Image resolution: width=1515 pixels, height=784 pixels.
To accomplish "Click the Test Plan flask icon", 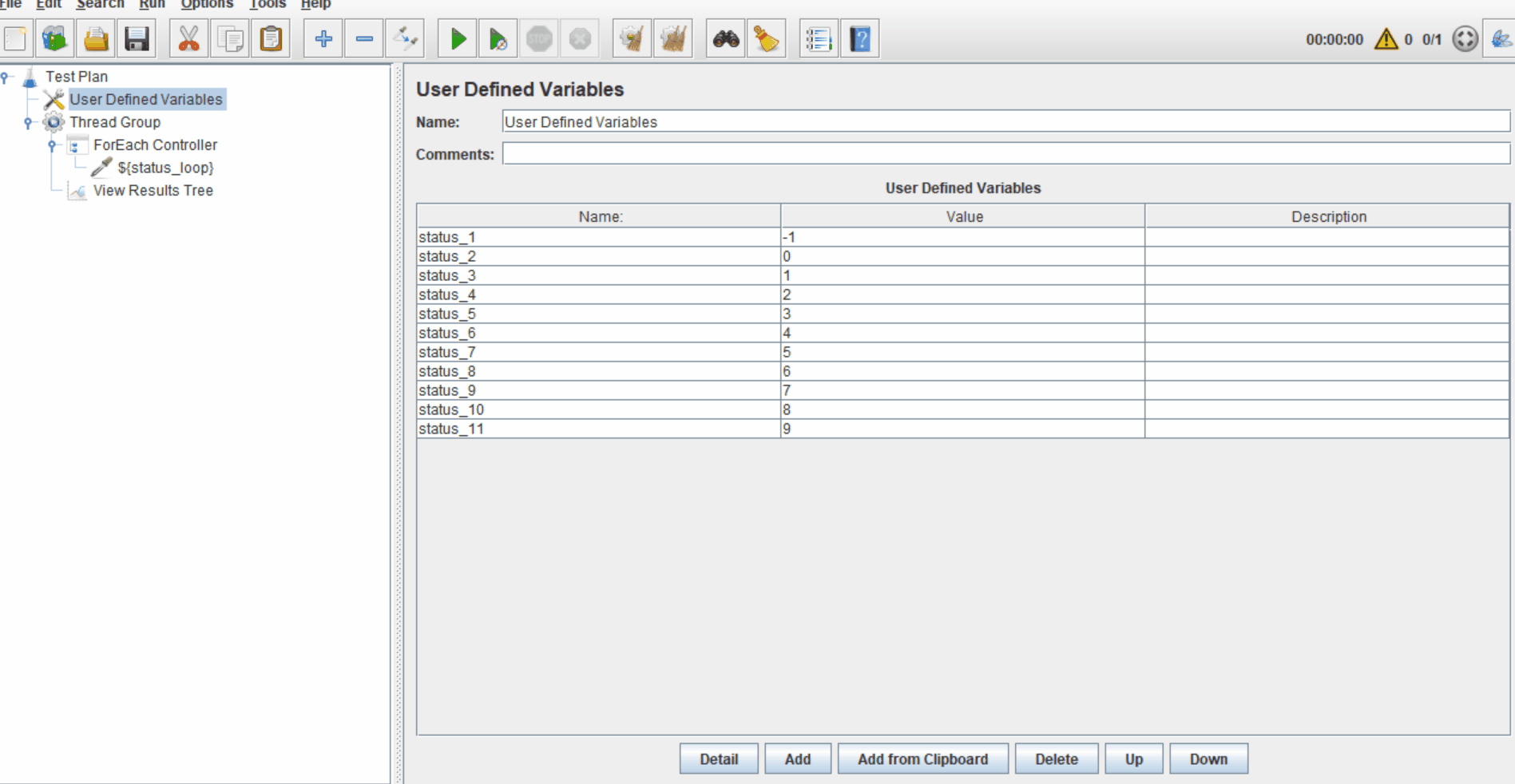I will click(x=30, y=77).
